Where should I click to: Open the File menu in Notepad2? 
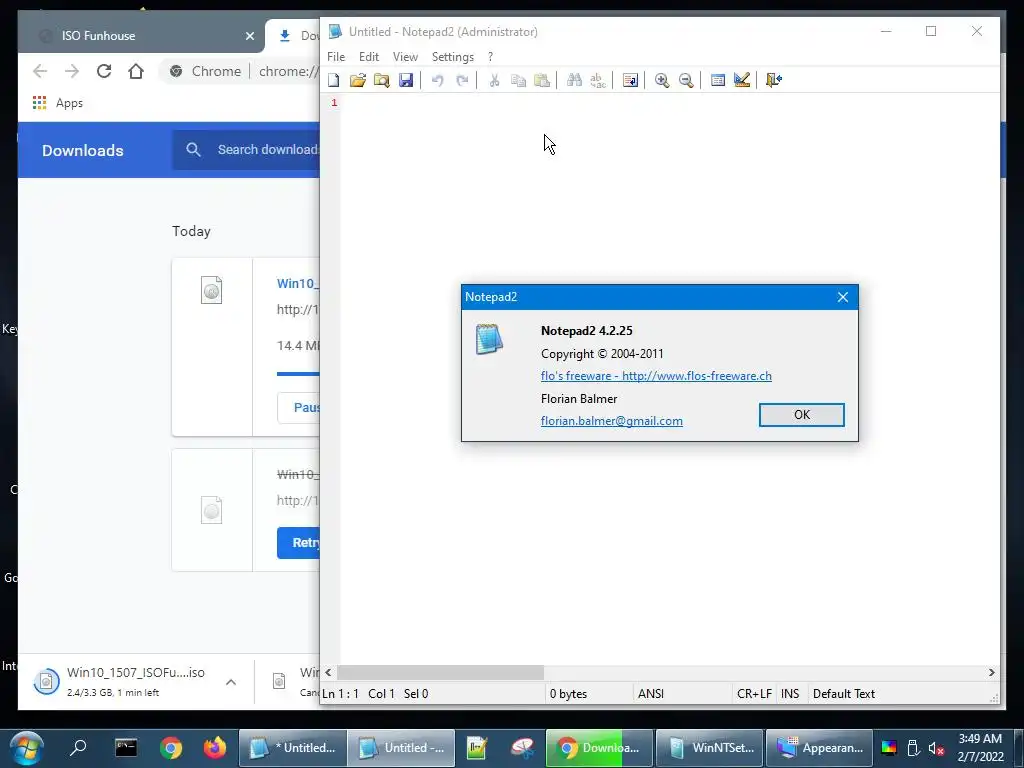pos(336,57)
